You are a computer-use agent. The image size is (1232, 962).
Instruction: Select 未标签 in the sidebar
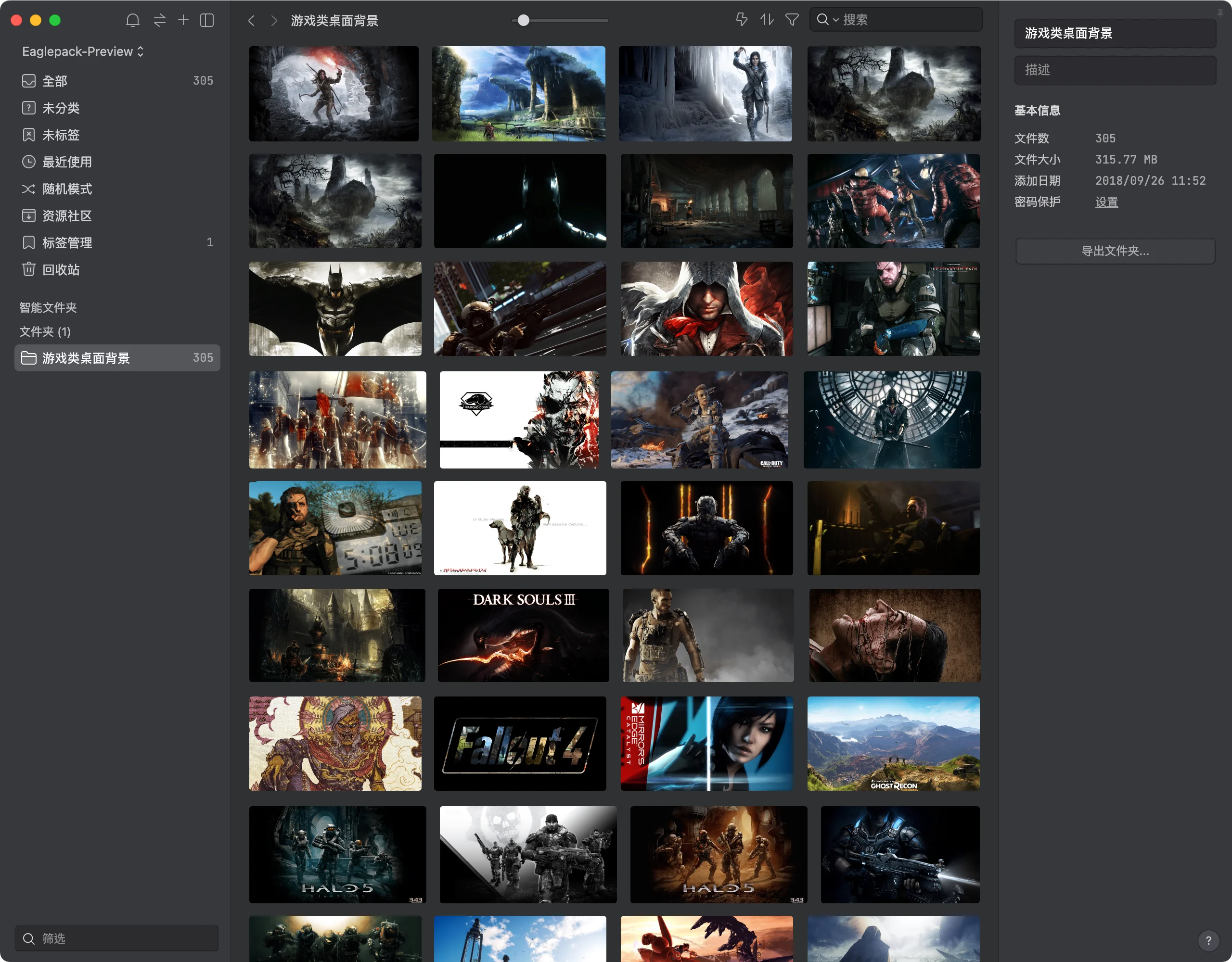coord(117,135)
